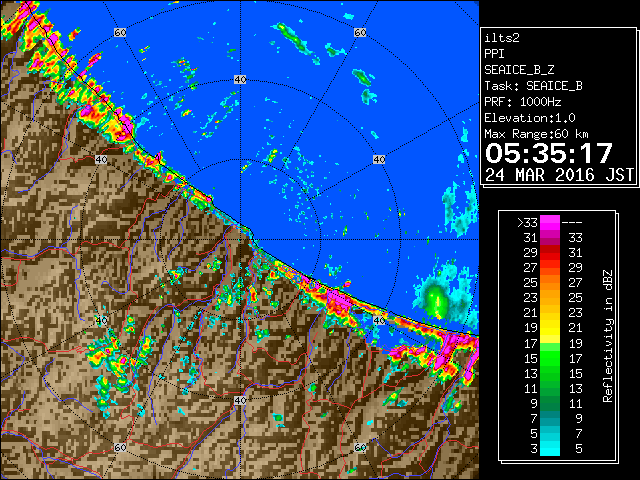Select the "Task: SEAICE_B" line

[x=533, y=86]
